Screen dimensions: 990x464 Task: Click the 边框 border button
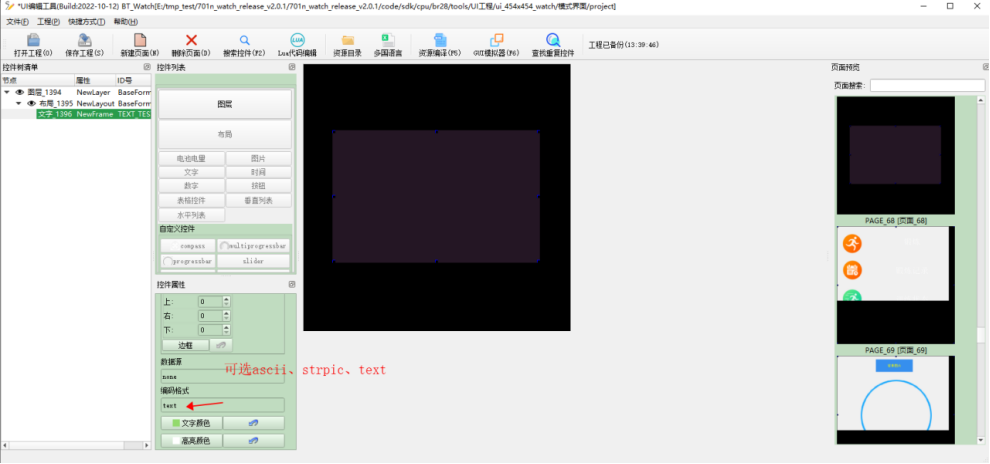pyautogui.click(x=186, y=345)
